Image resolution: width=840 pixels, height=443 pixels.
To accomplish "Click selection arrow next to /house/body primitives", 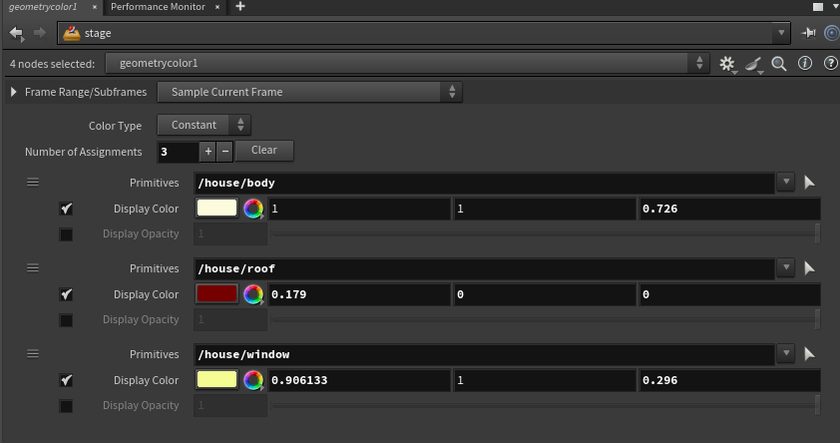I will click(x=810, y=183).
